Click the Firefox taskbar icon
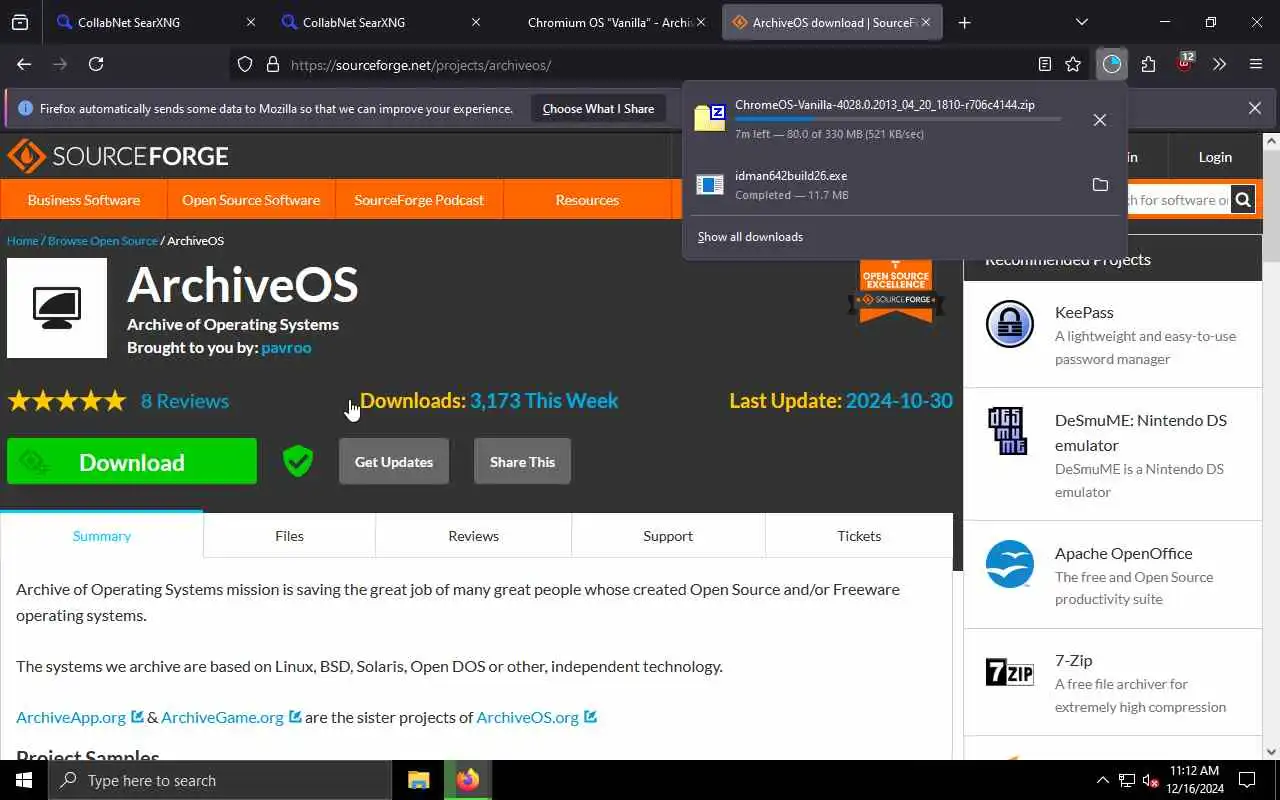Image resolution: width=1280 pixels, height=800 pixels. [467, 780]
